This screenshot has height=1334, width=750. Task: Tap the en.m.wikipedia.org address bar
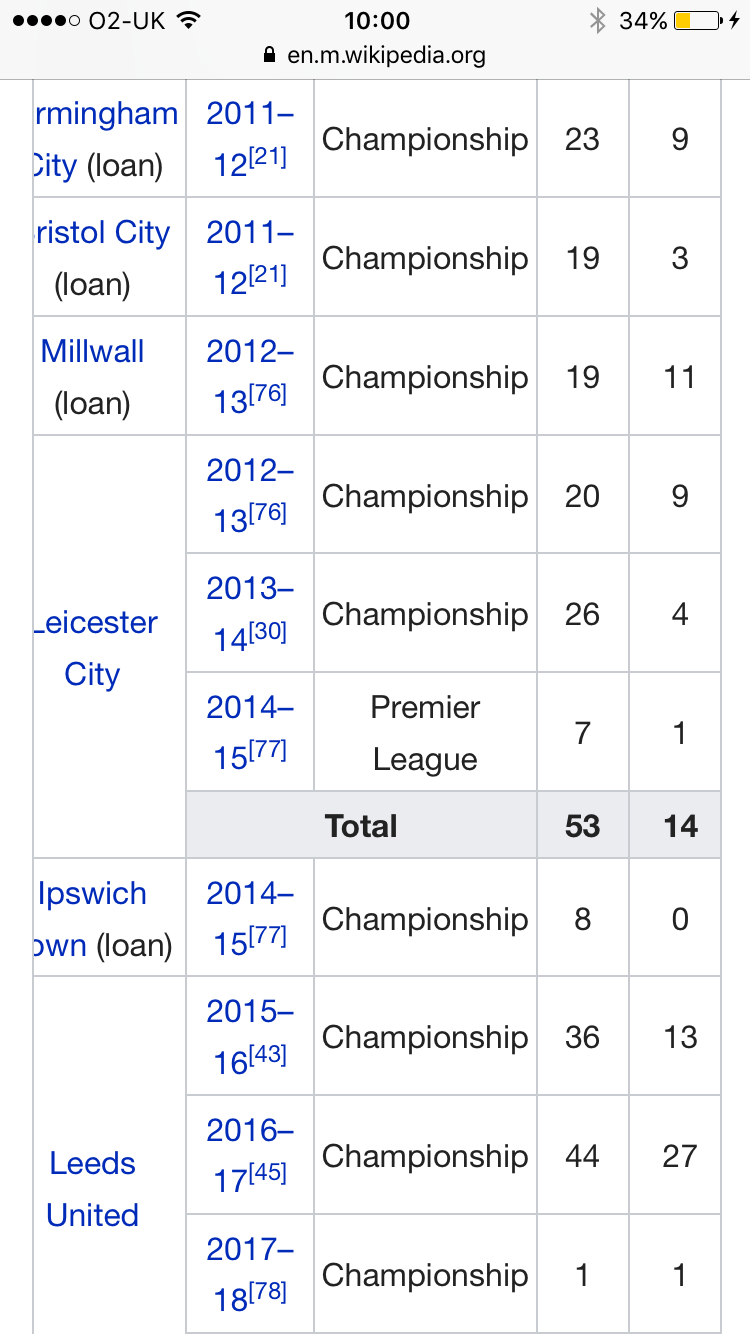pyautogui.click(x=375, y=55)
